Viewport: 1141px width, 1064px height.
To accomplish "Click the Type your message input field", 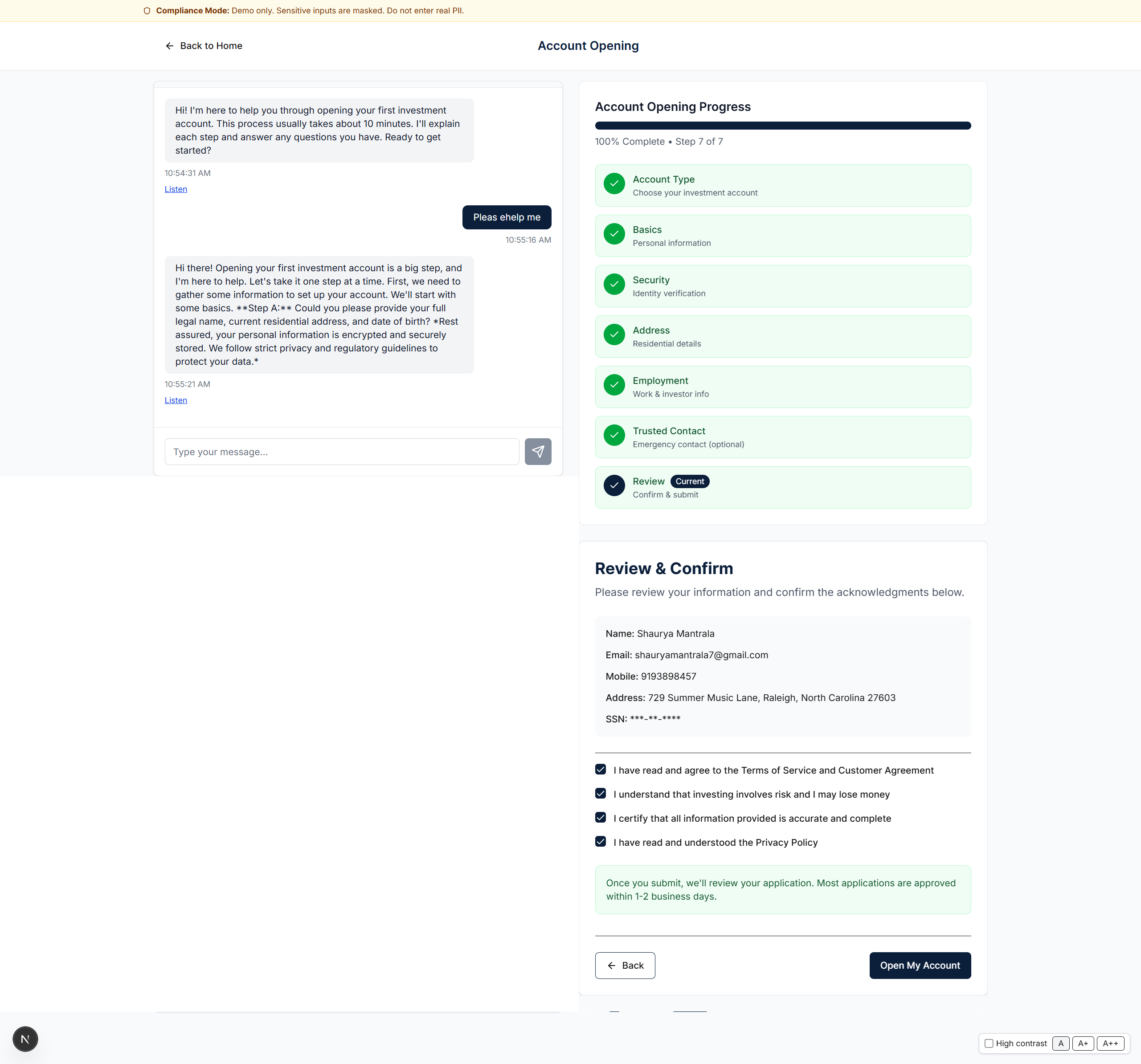I will 341,452.
